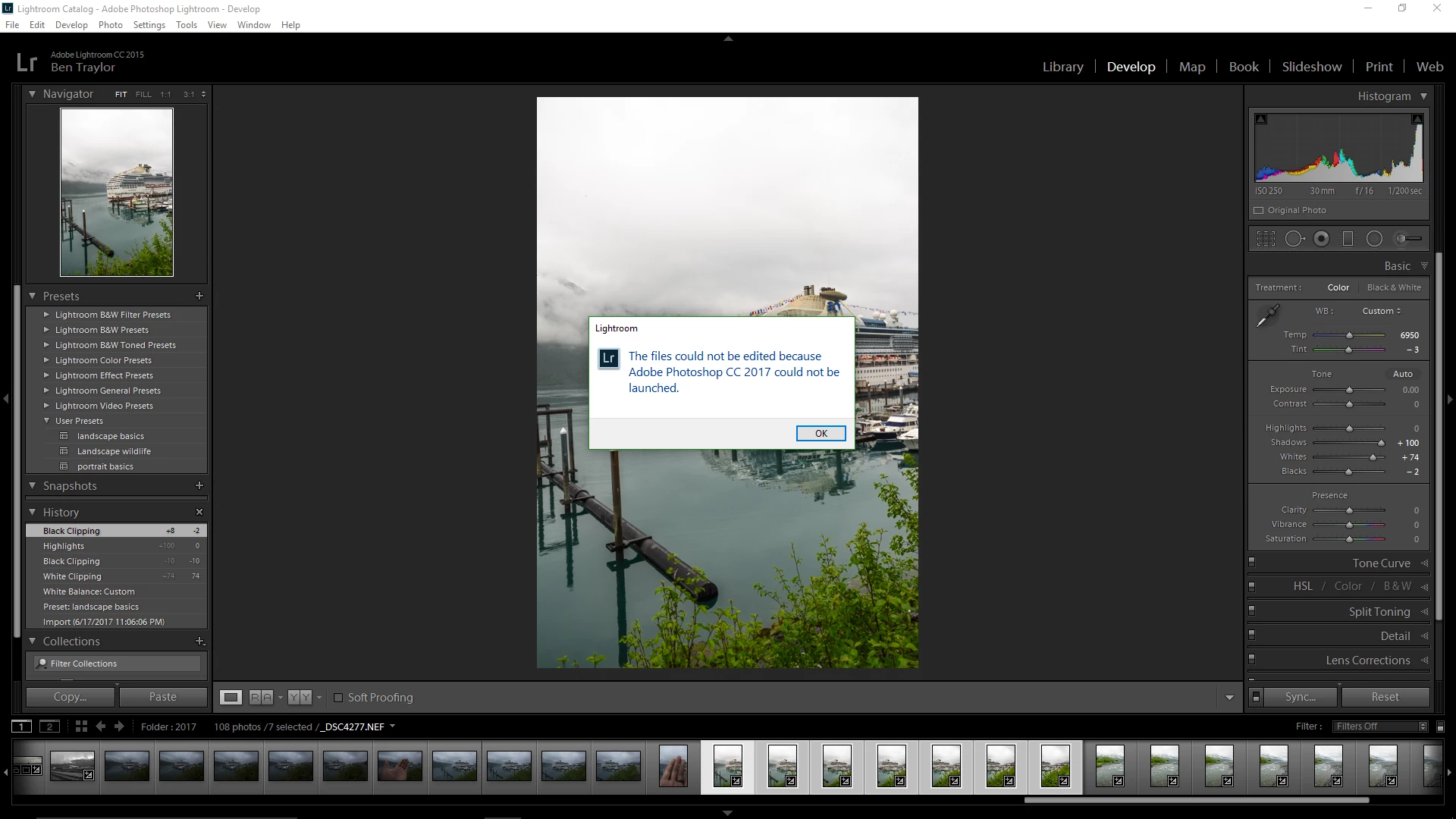Open the WB Custom dropdown
The height and width of the screenshot is (819, 1456).
[1381, 311]
